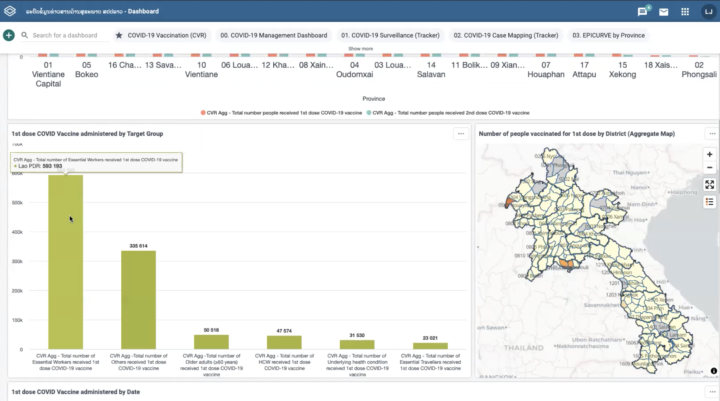Screen dimensions: 720x401
Task: Zoom in on the district map
Action: click(x=709, y=155)
